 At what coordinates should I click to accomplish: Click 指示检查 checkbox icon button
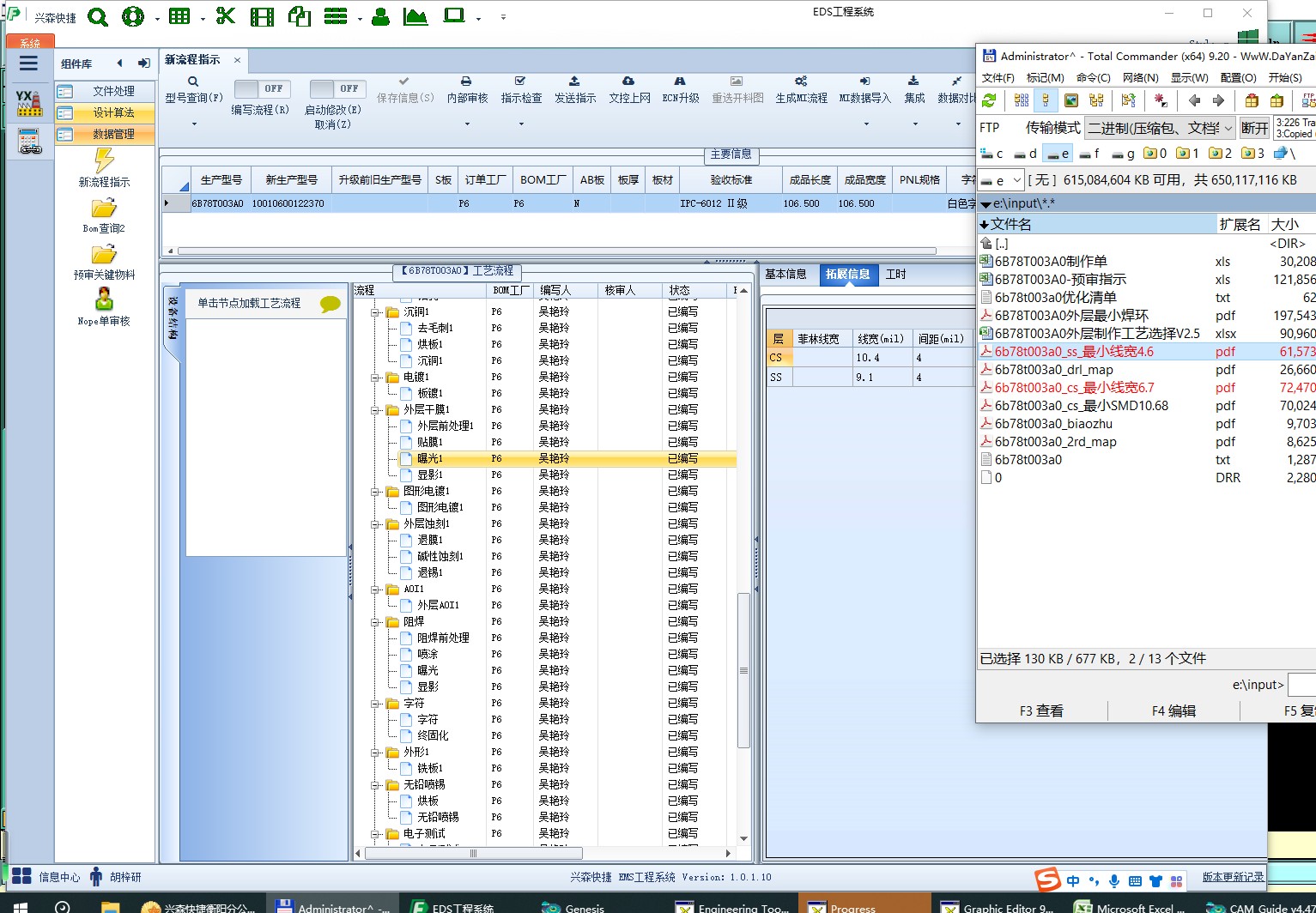click(x=521, y=90)
